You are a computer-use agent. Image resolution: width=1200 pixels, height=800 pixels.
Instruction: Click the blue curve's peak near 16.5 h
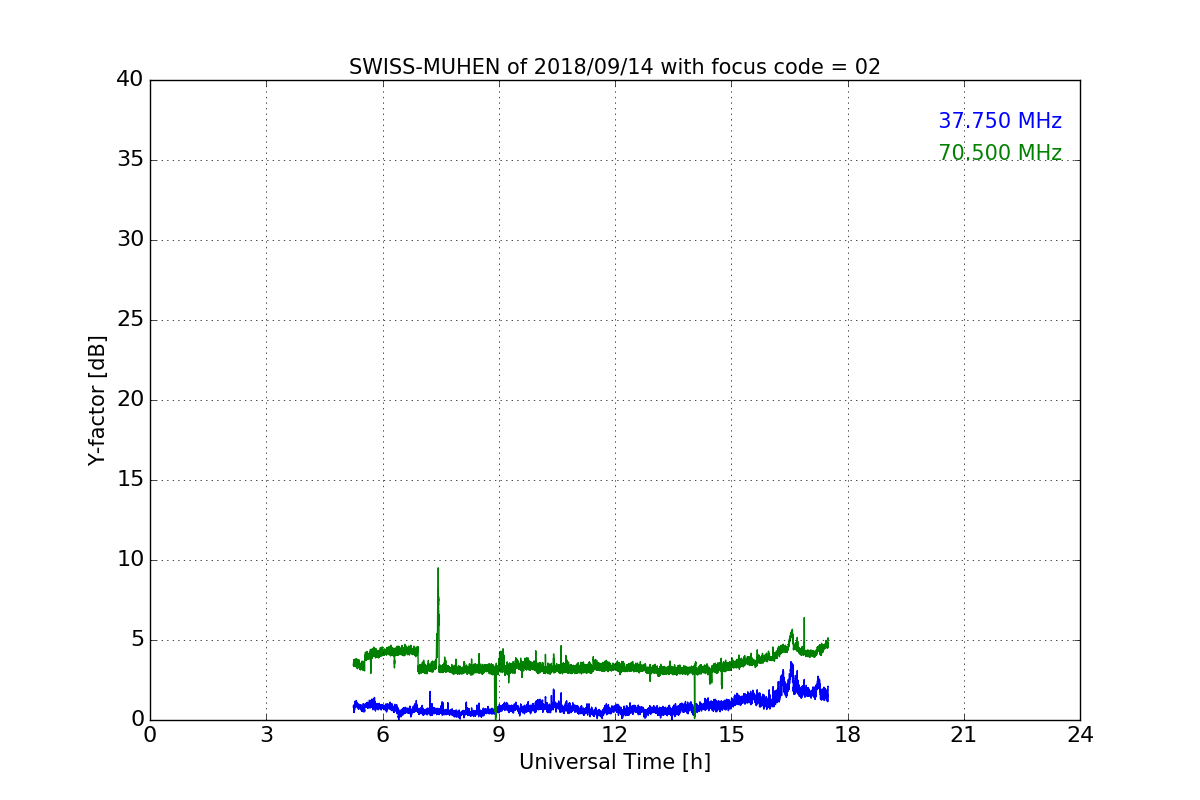tap(791, 663)
